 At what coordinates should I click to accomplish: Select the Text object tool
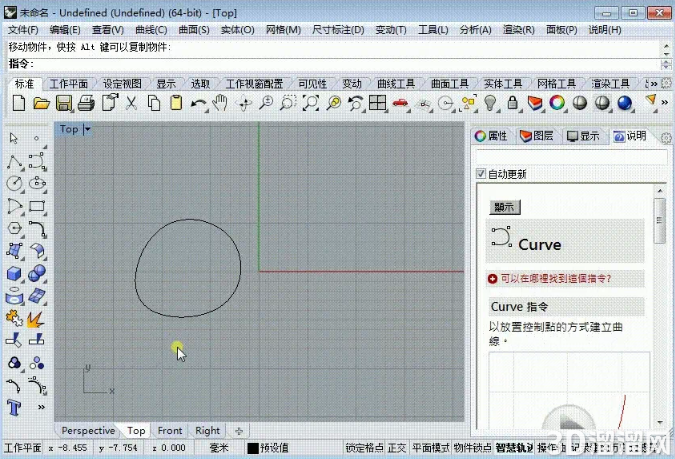14,407
